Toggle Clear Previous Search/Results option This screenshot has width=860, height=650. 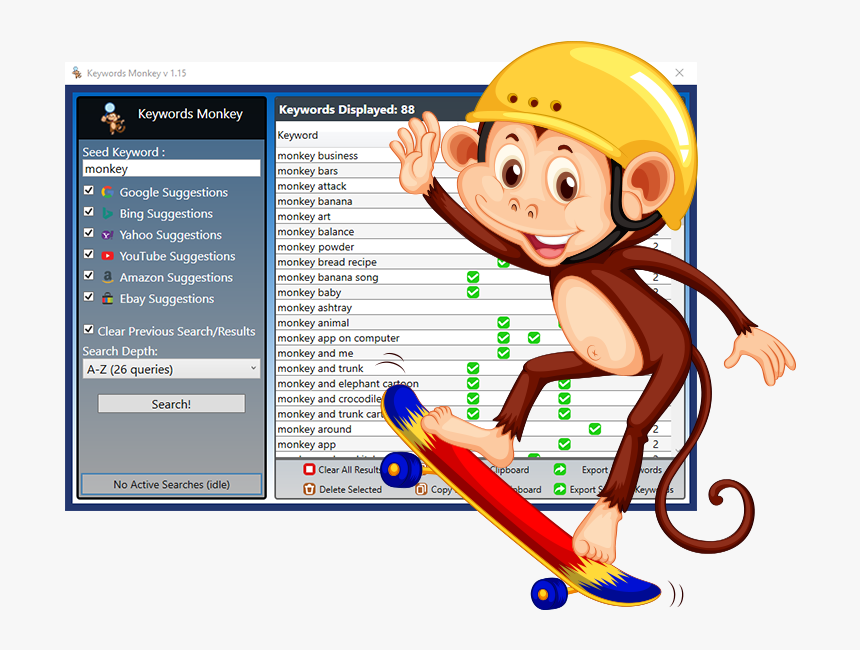(88, 331)
